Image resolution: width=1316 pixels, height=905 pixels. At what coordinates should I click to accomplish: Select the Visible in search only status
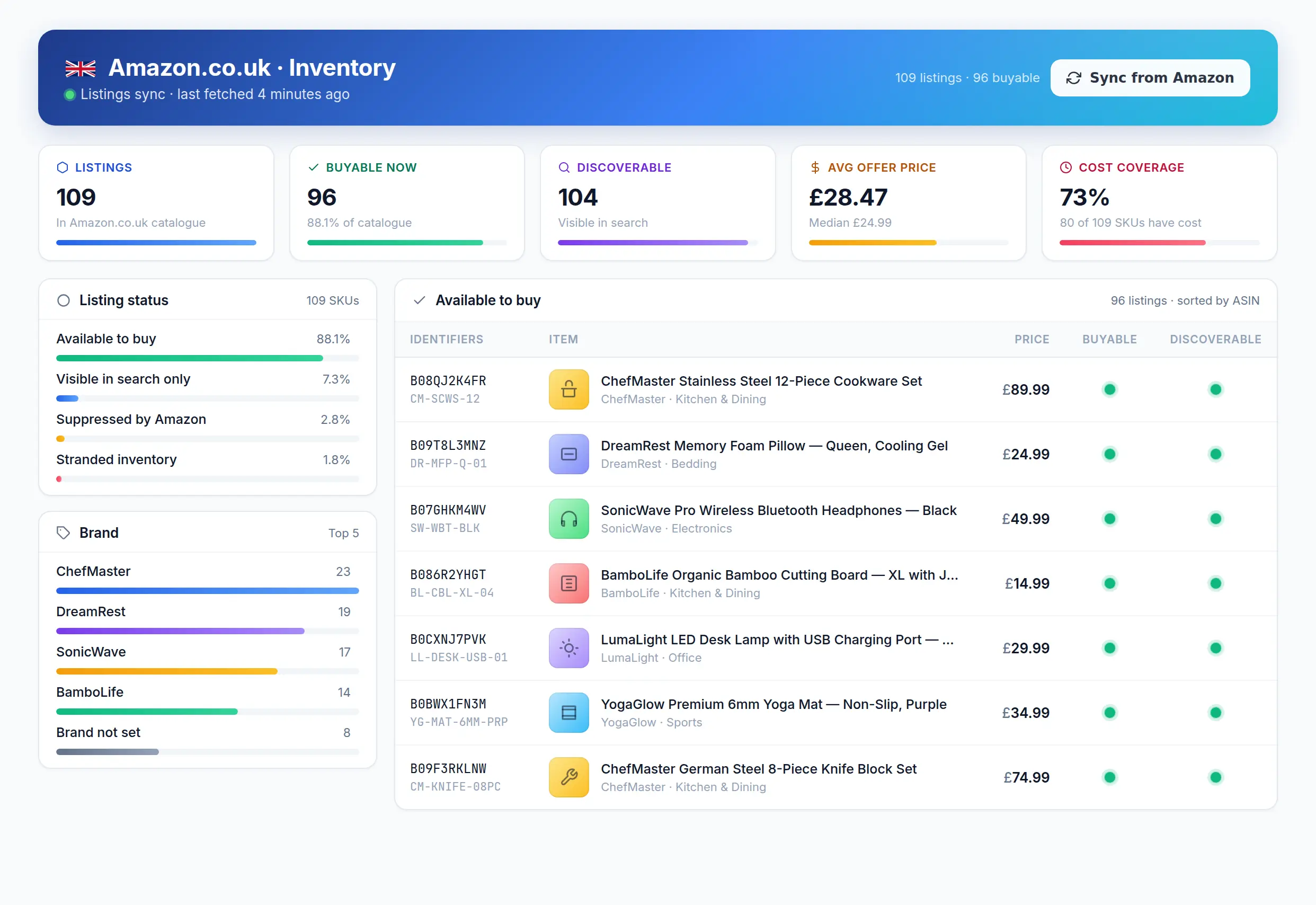click(208, 386)
